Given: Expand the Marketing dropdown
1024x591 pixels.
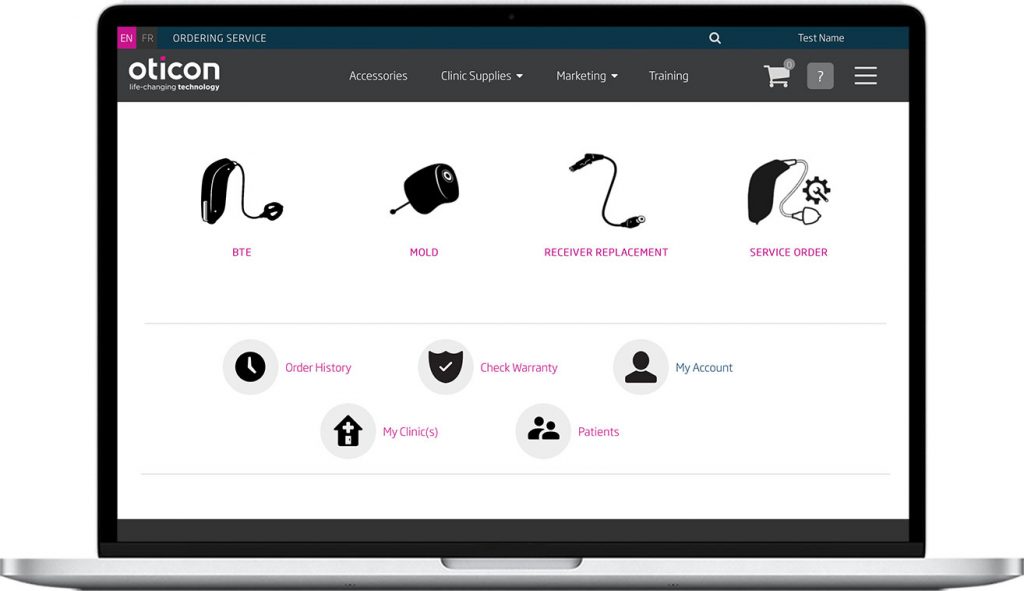Looking at the screenshot, I should point(586,76).
